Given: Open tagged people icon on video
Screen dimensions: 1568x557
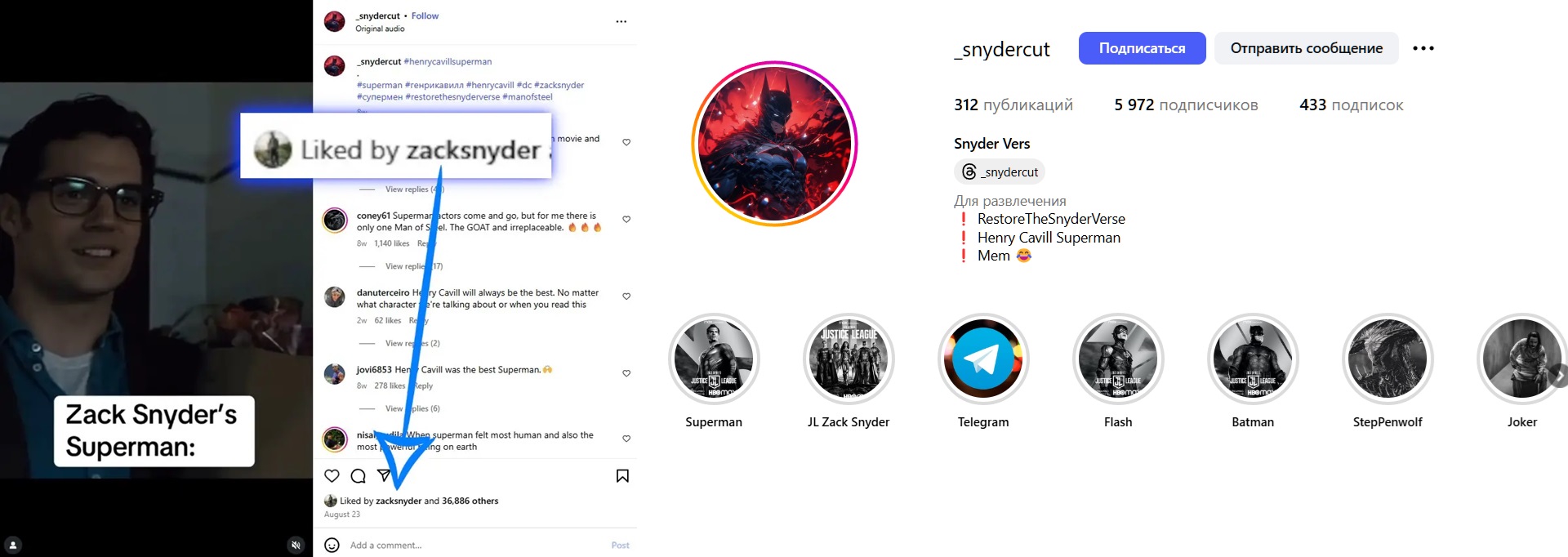Looking at the screenshot, I should 13,545.
